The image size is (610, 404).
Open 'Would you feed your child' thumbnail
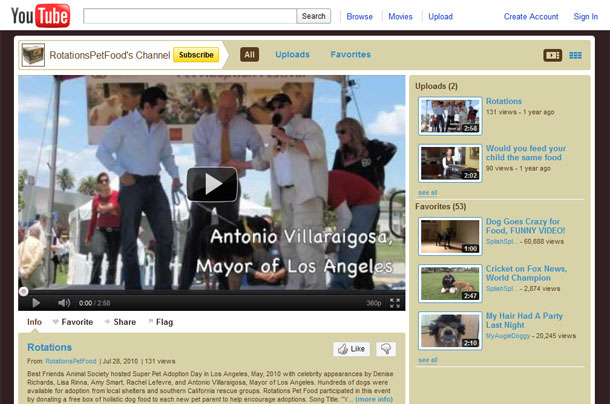(x=450, y=163)
